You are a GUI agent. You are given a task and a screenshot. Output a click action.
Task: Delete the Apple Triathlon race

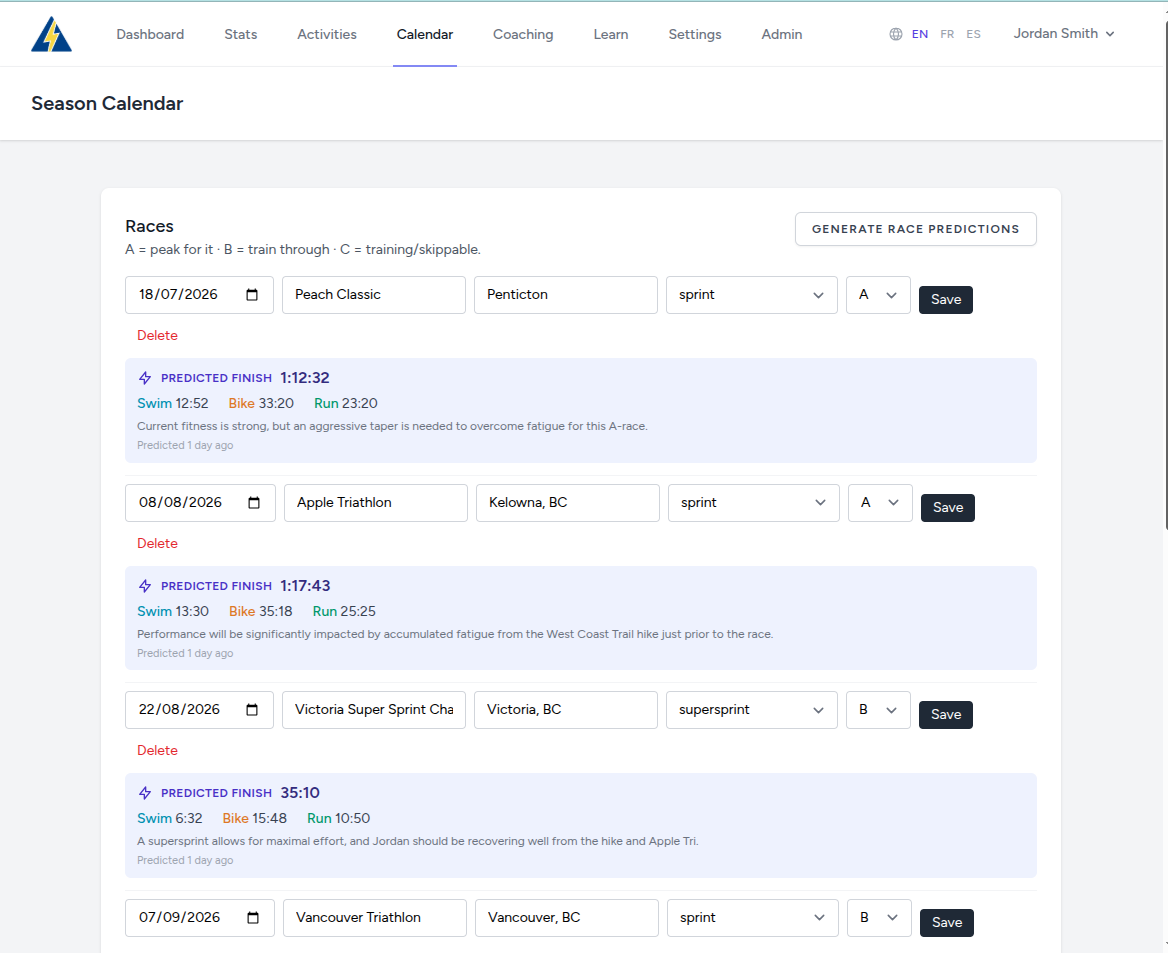(157, 544)
